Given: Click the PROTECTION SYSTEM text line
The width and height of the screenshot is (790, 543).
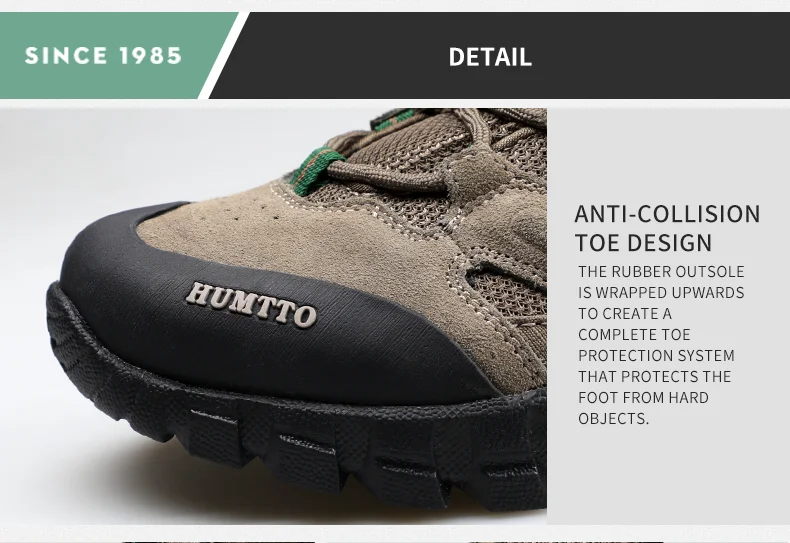Looking at the screenshot, I should pos(656,356).
